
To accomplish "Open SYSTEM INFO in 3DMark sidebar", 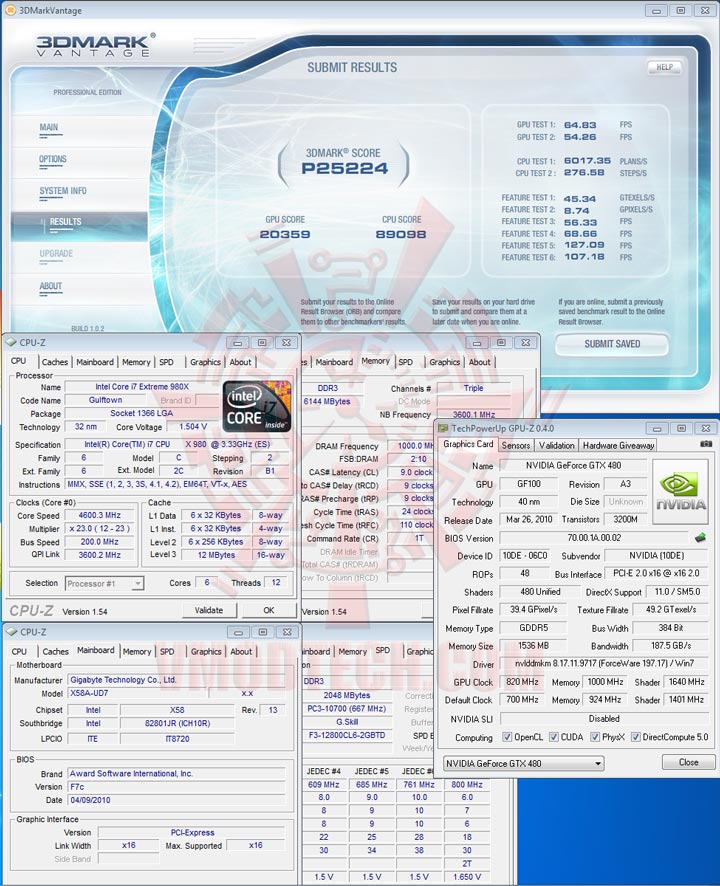I will 63,191.
